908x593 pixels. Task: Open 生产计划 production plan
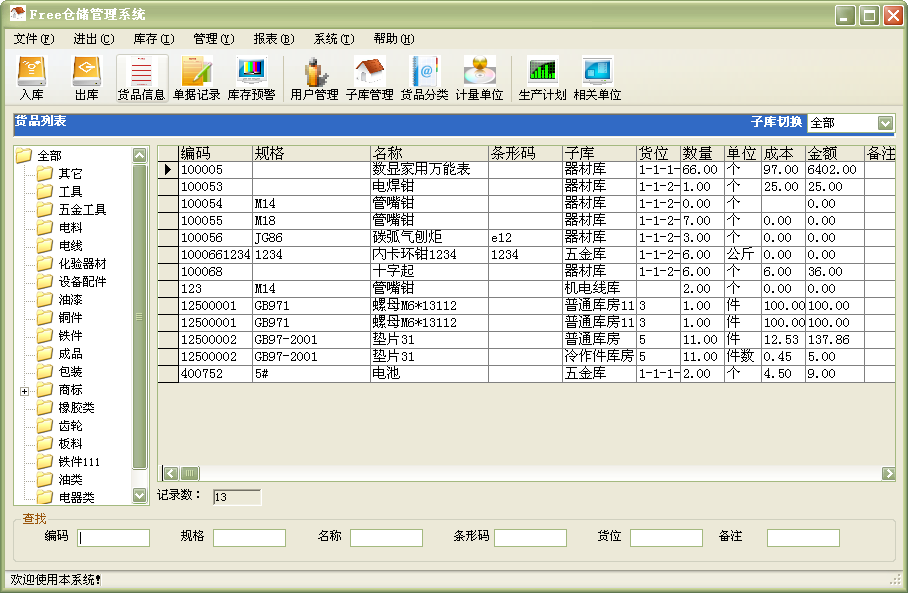pyautogui.click(x=543, y=79)
